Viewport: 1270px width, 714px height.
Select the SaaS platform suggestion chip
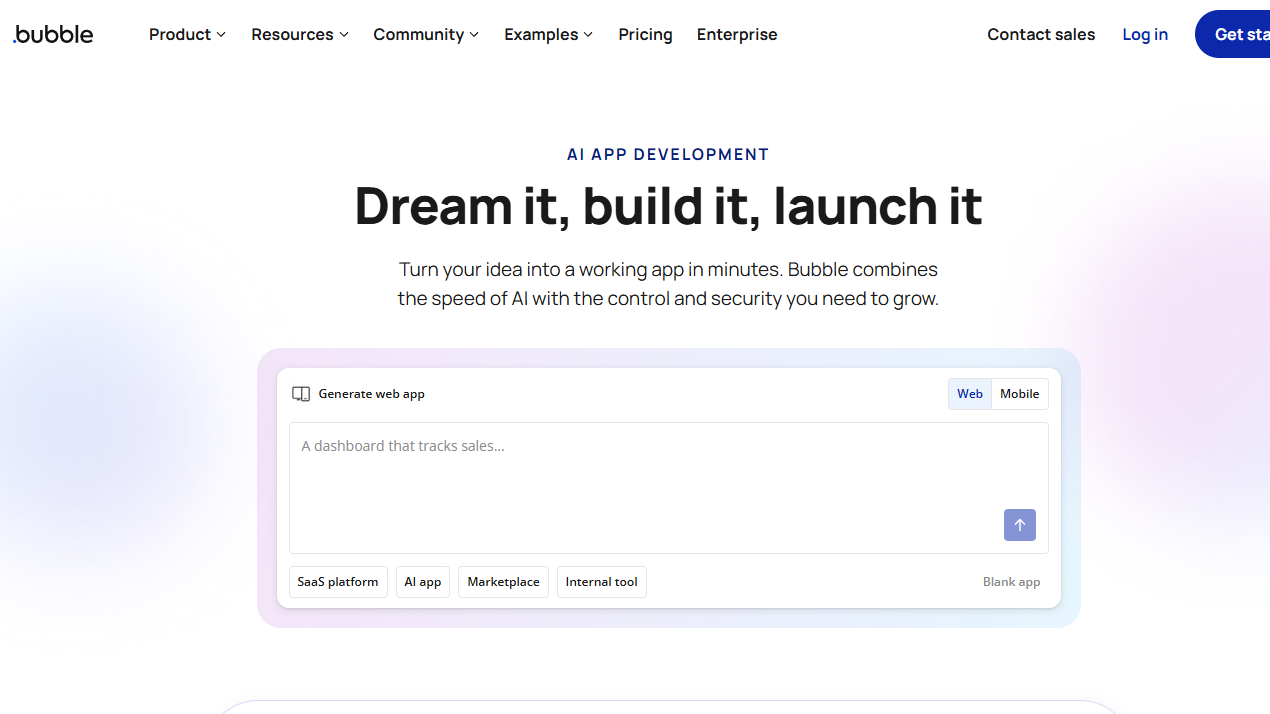coord(338,582)
